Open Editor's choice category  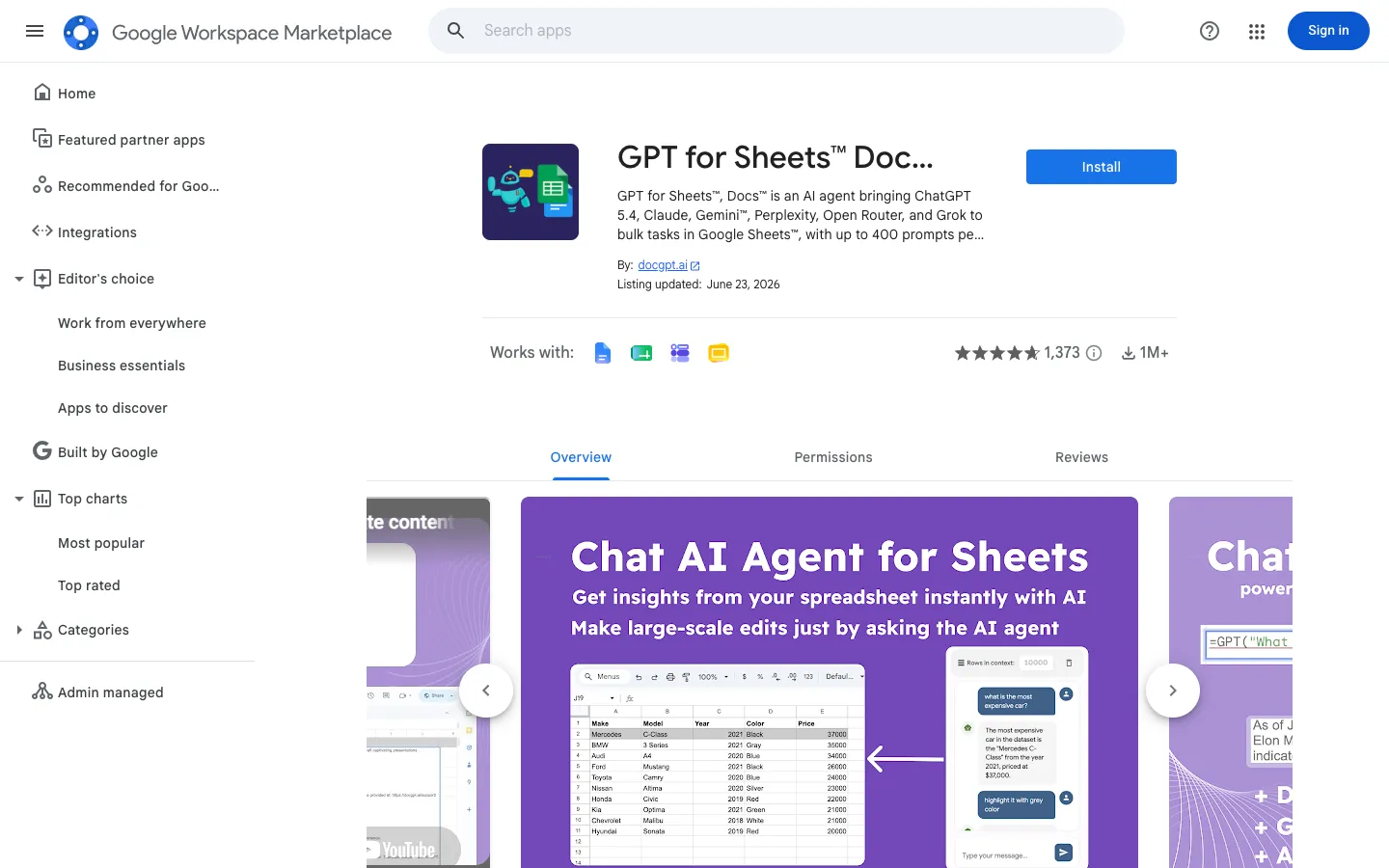(106, 279)
